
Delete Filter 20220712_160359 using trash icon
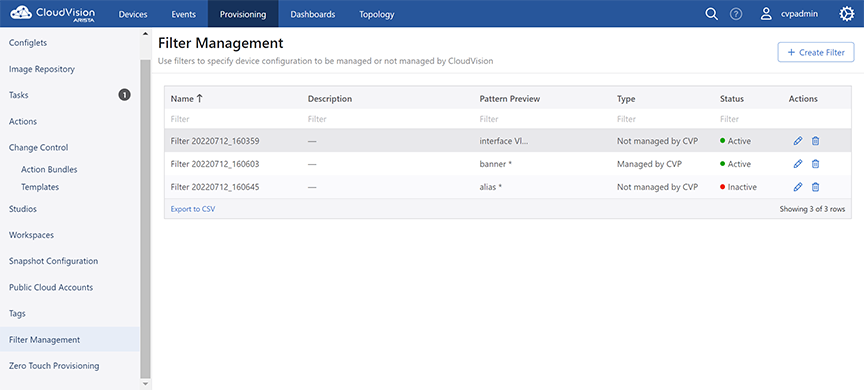(x=816, y=141)
